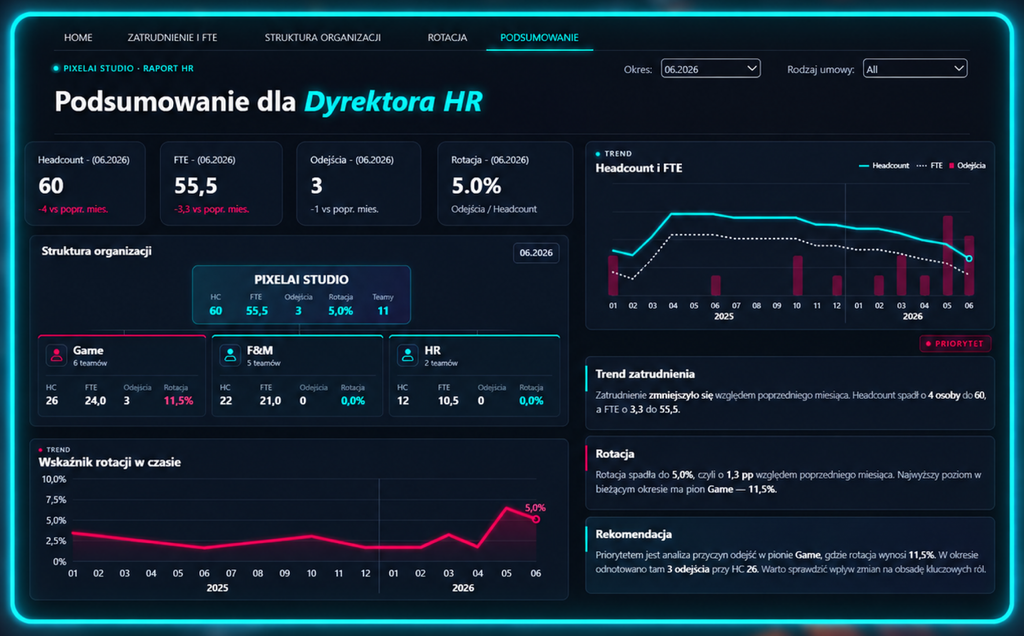Open the HOME tab
Image resolution: width=1024 pixels, height=636 pixels.
78,38
